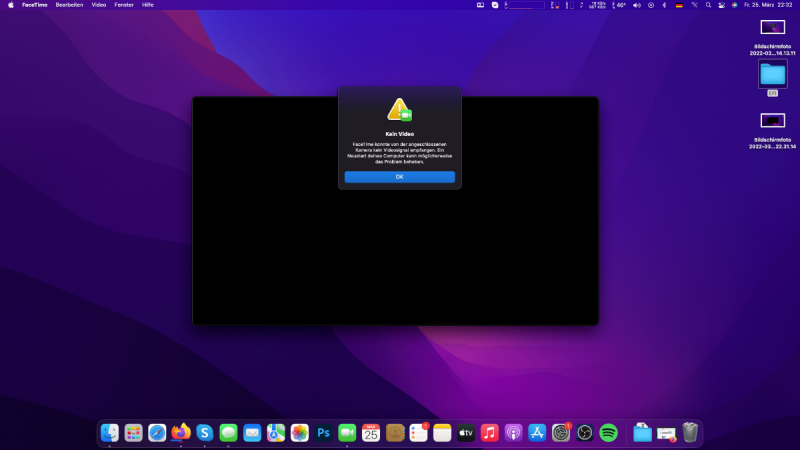The image size is (800, 450).
Task: Open the Music app in the Dock
Action: pyautogui.click(x=490, y=433)
